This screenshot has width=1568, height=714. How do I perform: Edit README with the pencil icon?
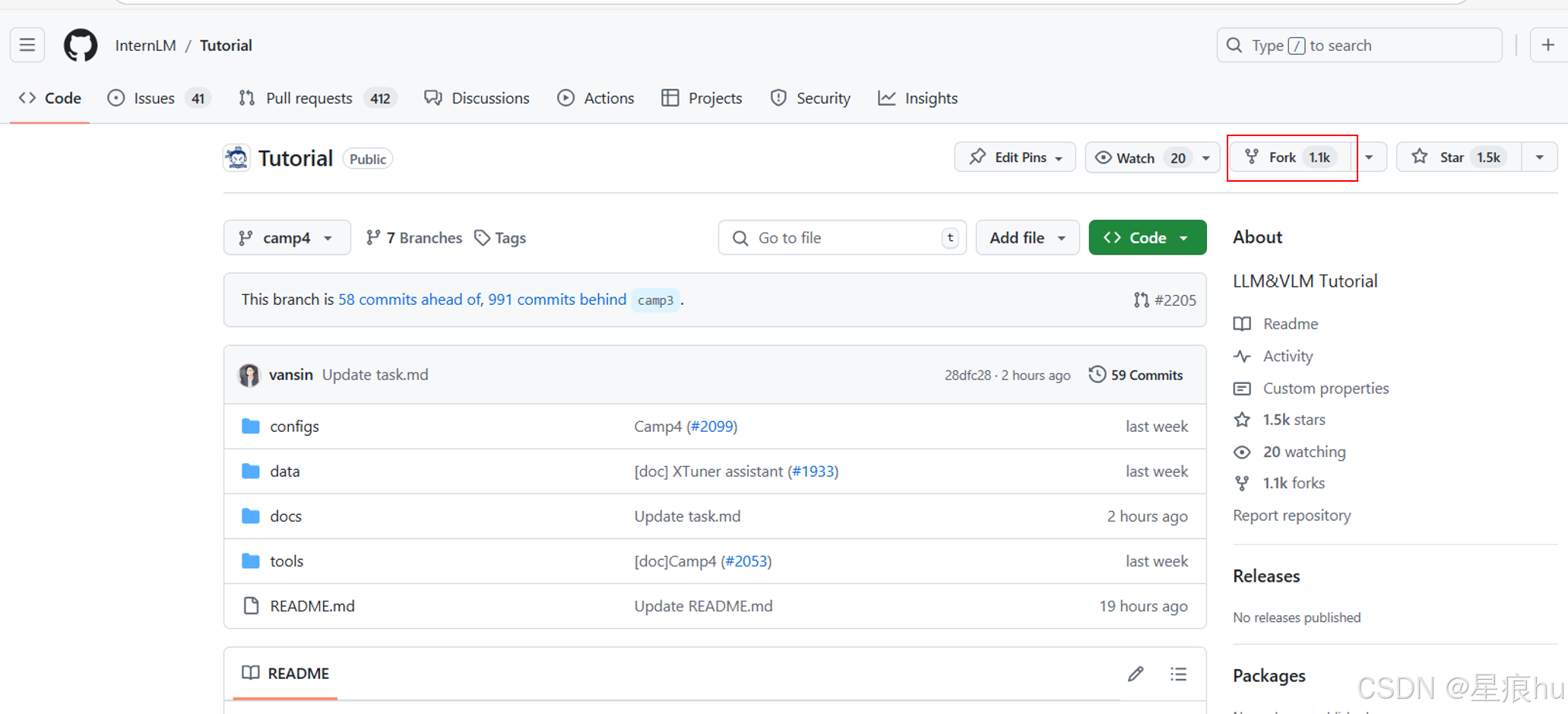coord(1136,674)
